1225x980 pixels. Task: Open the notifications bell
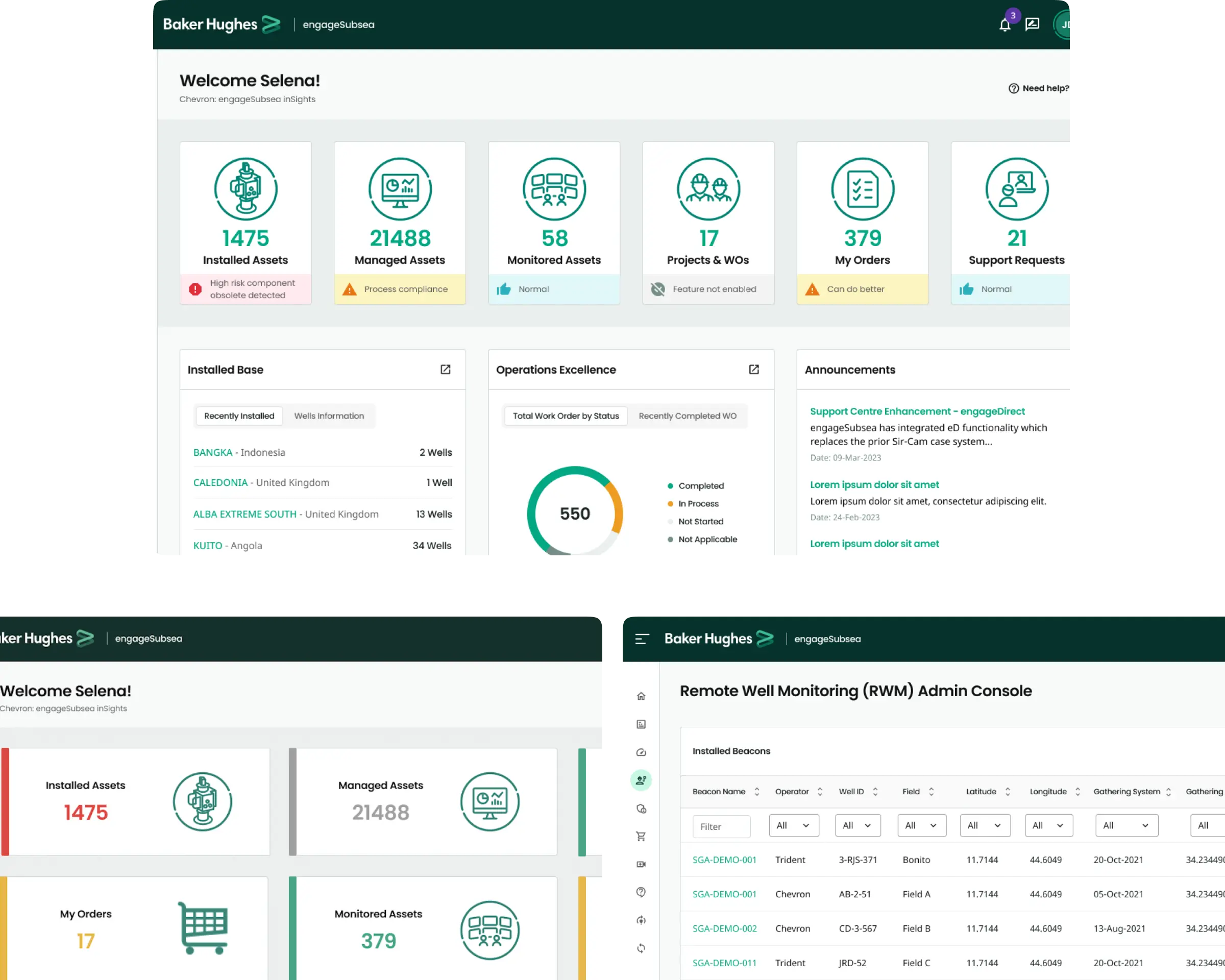click(x=1004, y=25)
